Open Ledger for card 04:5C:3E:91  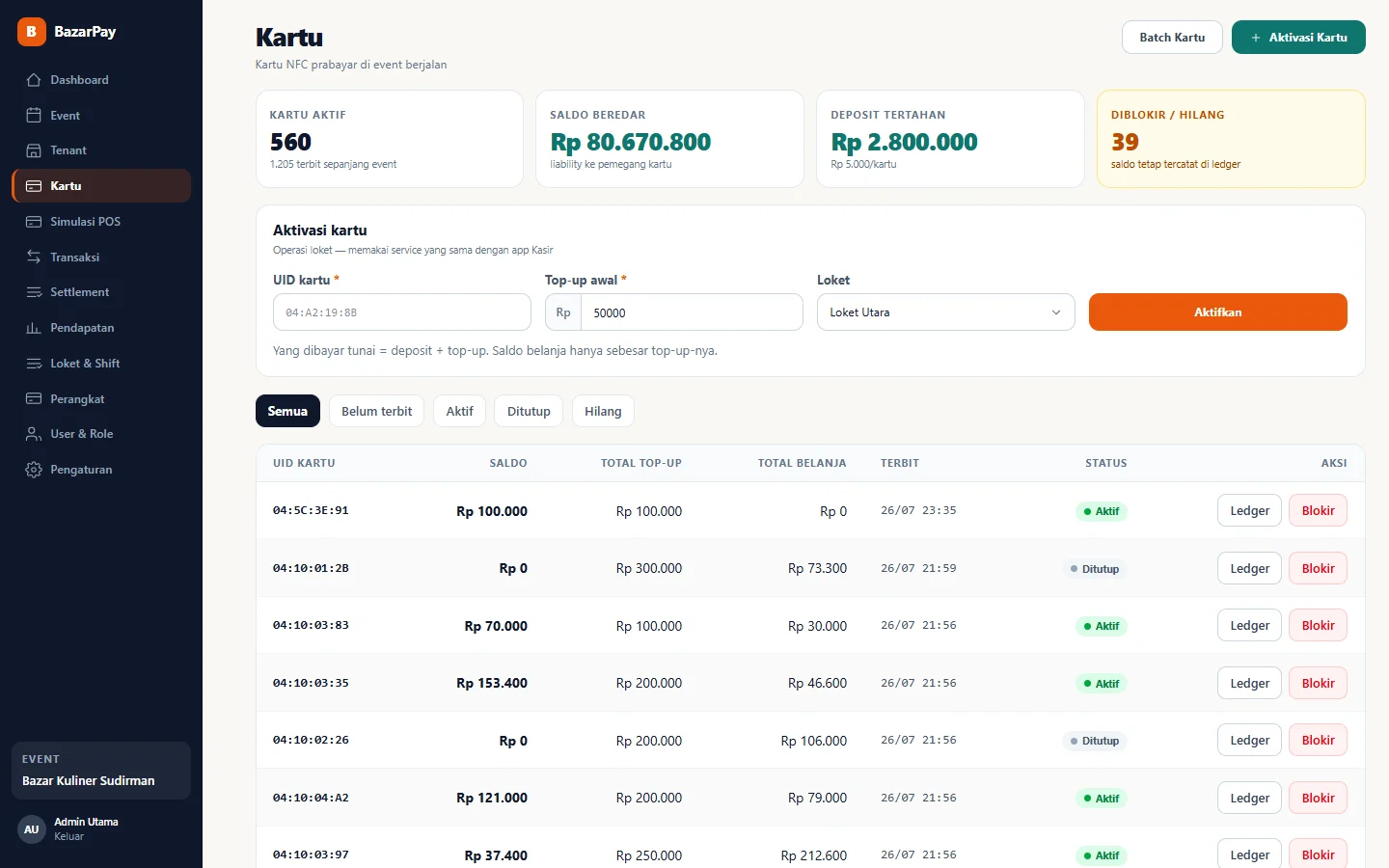[x=1249, y=511]
